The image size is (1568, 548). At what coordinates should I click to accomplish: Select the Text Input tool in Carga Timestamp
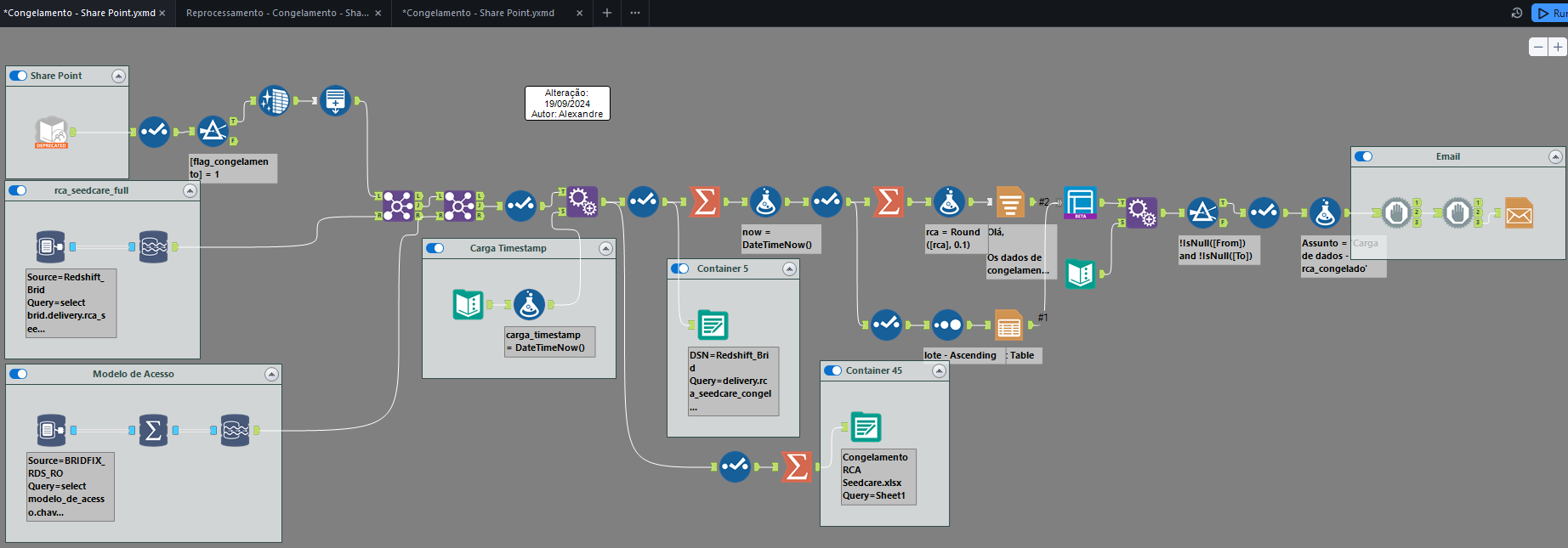point(468,304)
